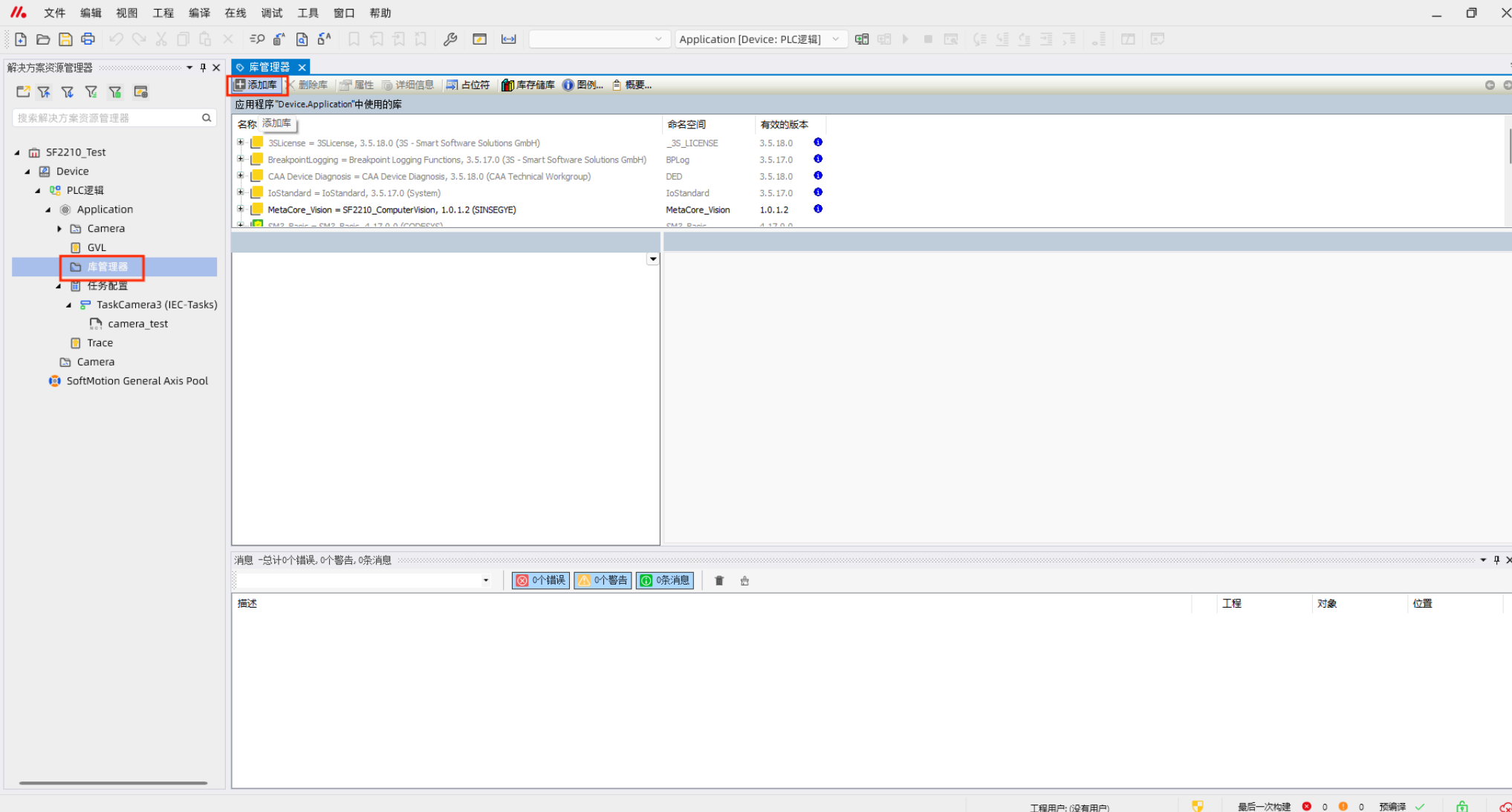Toggle the 0个警告 warnings filter
Image resolution: width=1512 pixels, height=812 pixels.
tap(603, 581)
